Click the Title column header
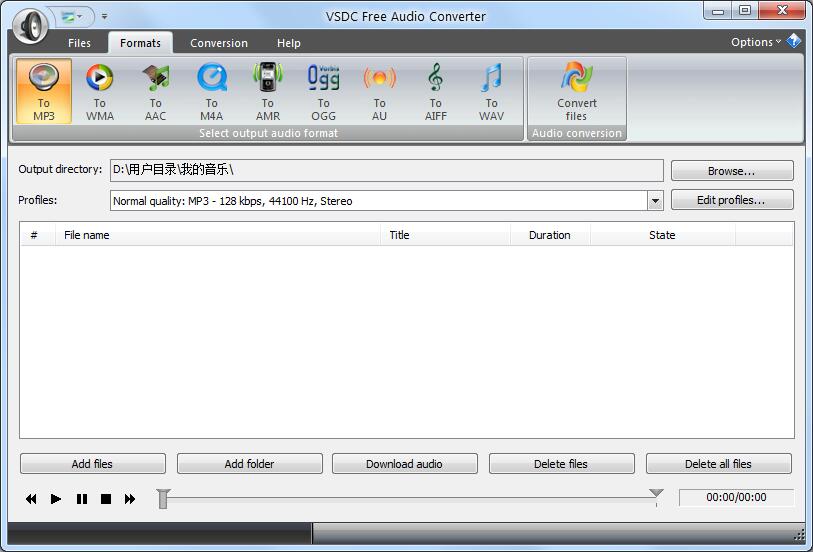813x552 pixels. pyautogui.click(x=445, y=235)
